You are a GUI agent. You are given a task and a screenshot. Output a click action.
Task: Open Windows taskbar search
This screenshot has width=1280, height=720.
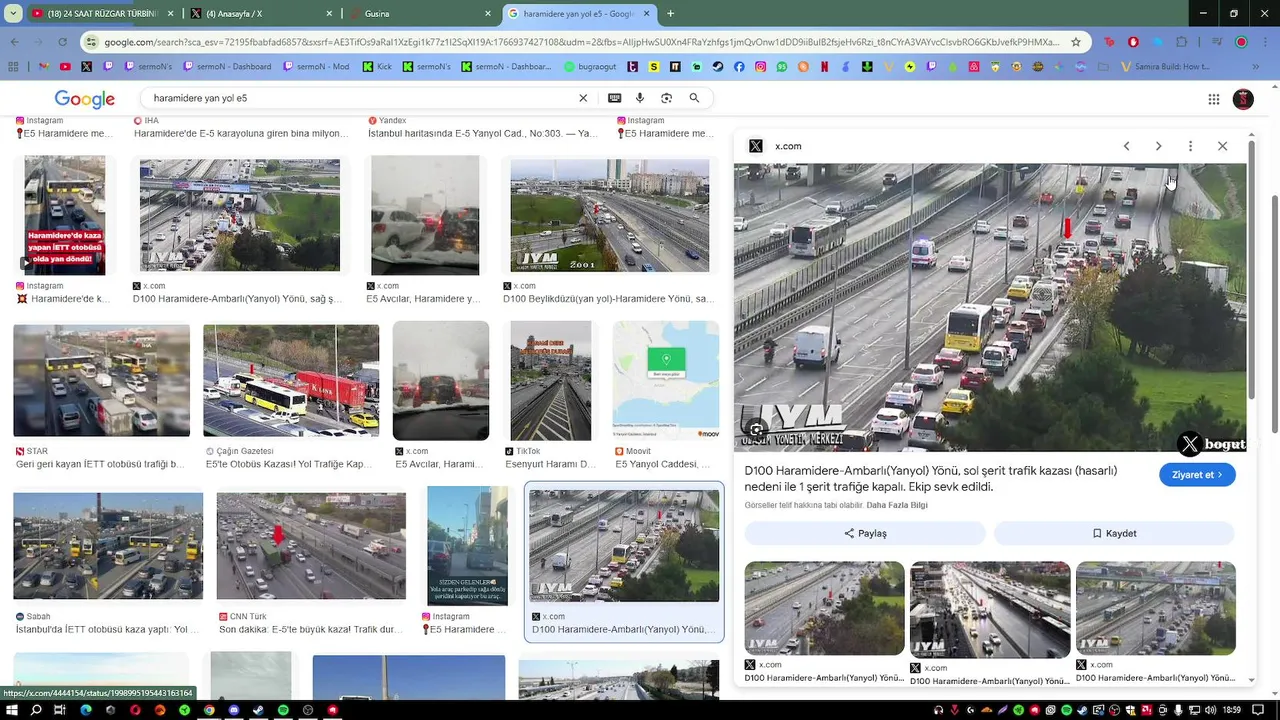pos(35,710)
